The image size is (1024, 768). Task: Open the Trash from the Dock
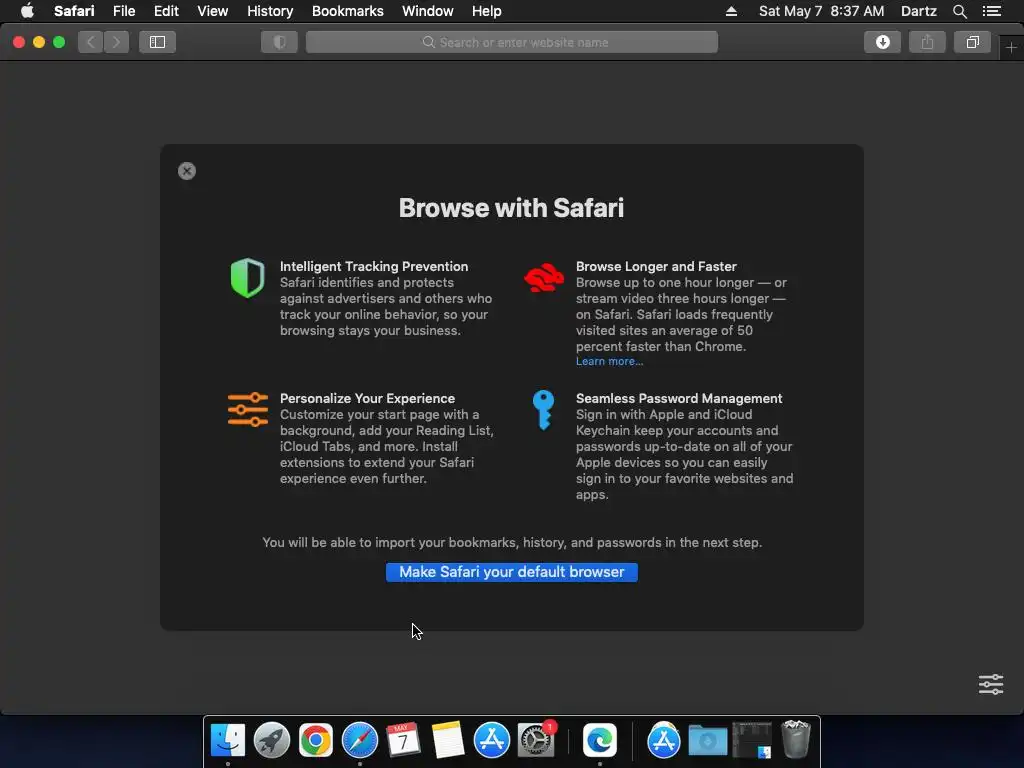(796, 739)
